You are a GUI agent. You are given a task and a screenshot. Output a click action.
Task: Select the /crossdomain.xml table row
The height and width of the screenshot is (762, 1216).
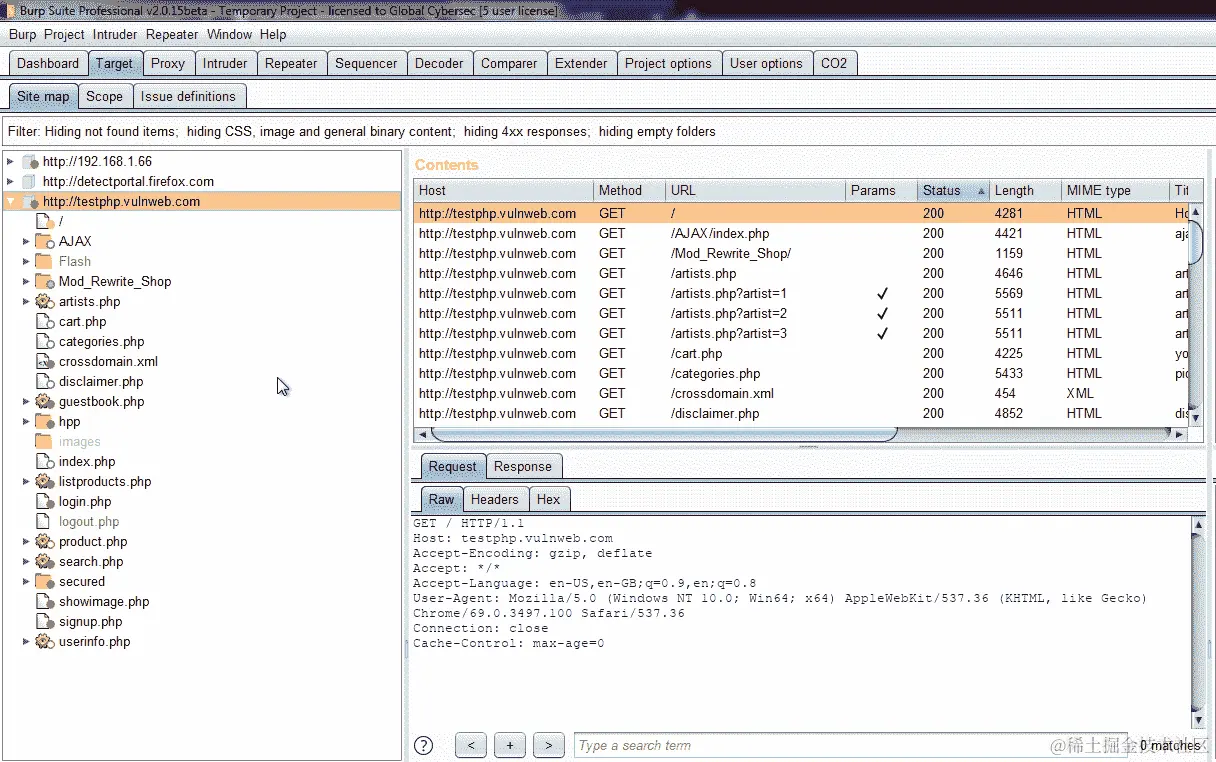(803, 393)
